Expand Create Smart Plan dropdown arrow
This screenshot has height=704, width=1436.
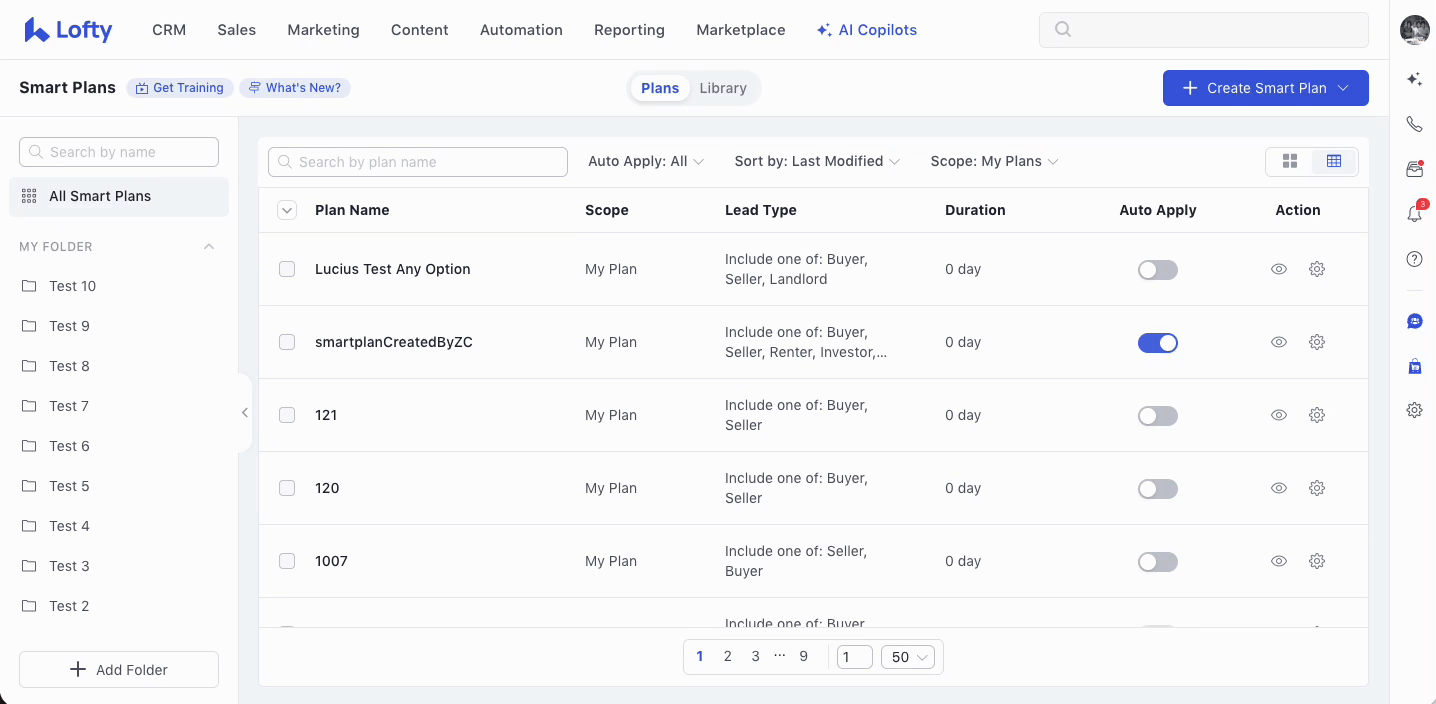tap(1344, 88)
